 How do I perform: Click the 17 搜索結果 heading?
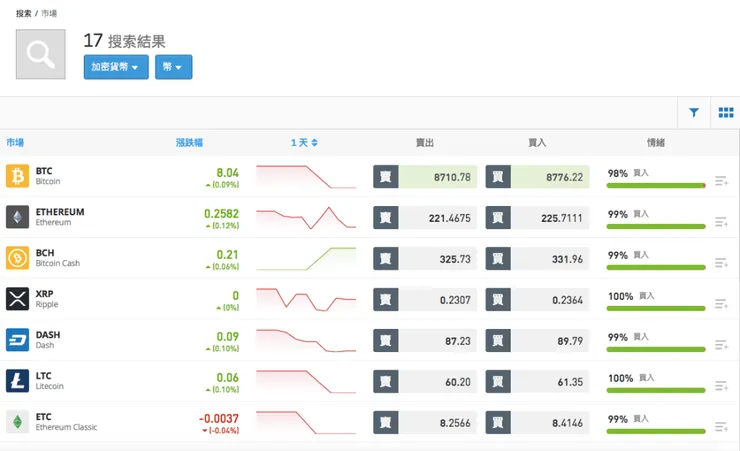tap(125, 41)
